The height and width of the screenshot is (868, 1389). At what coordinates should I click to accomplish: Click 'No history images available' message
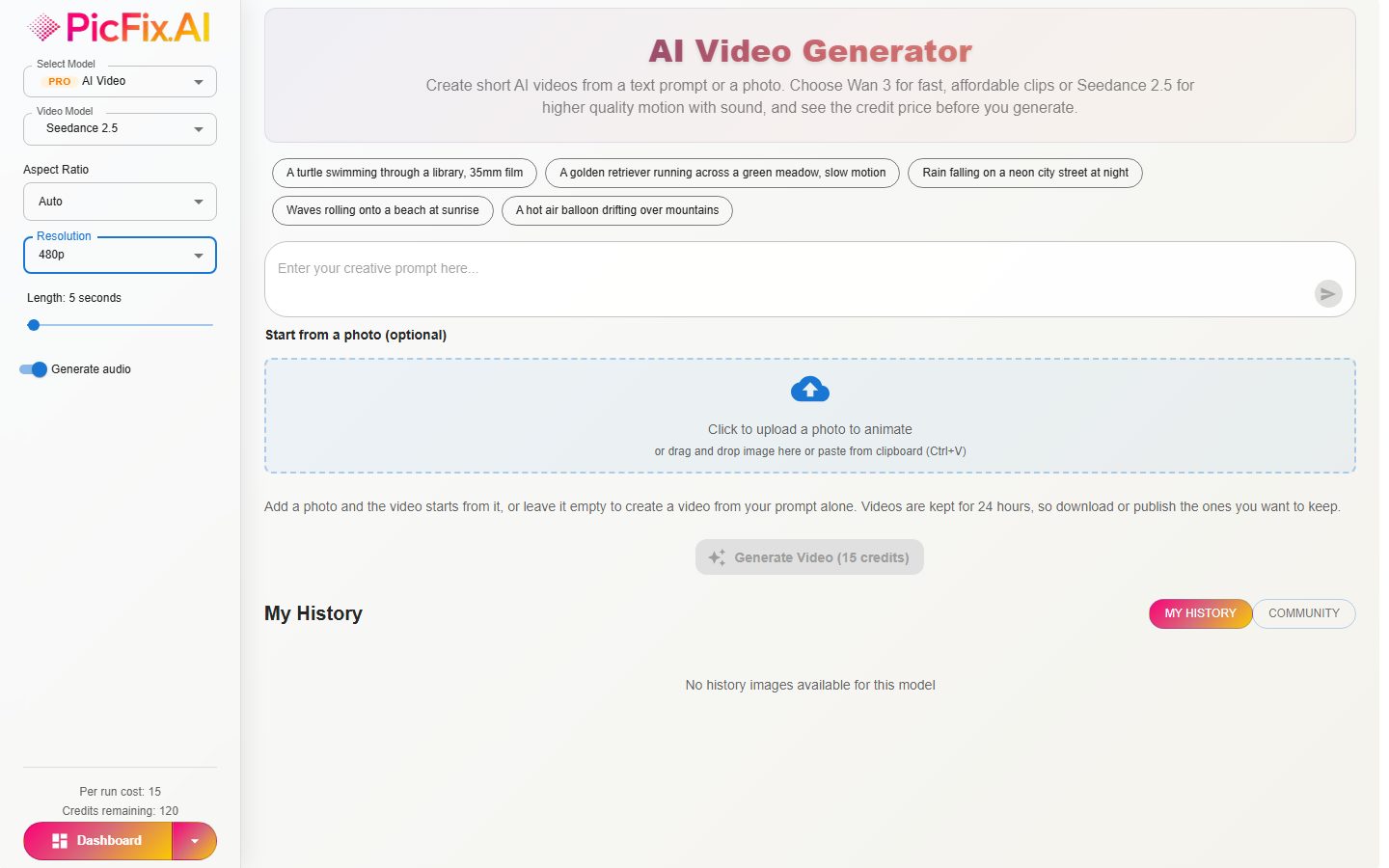pyautogui.click(x=810, y=685)
